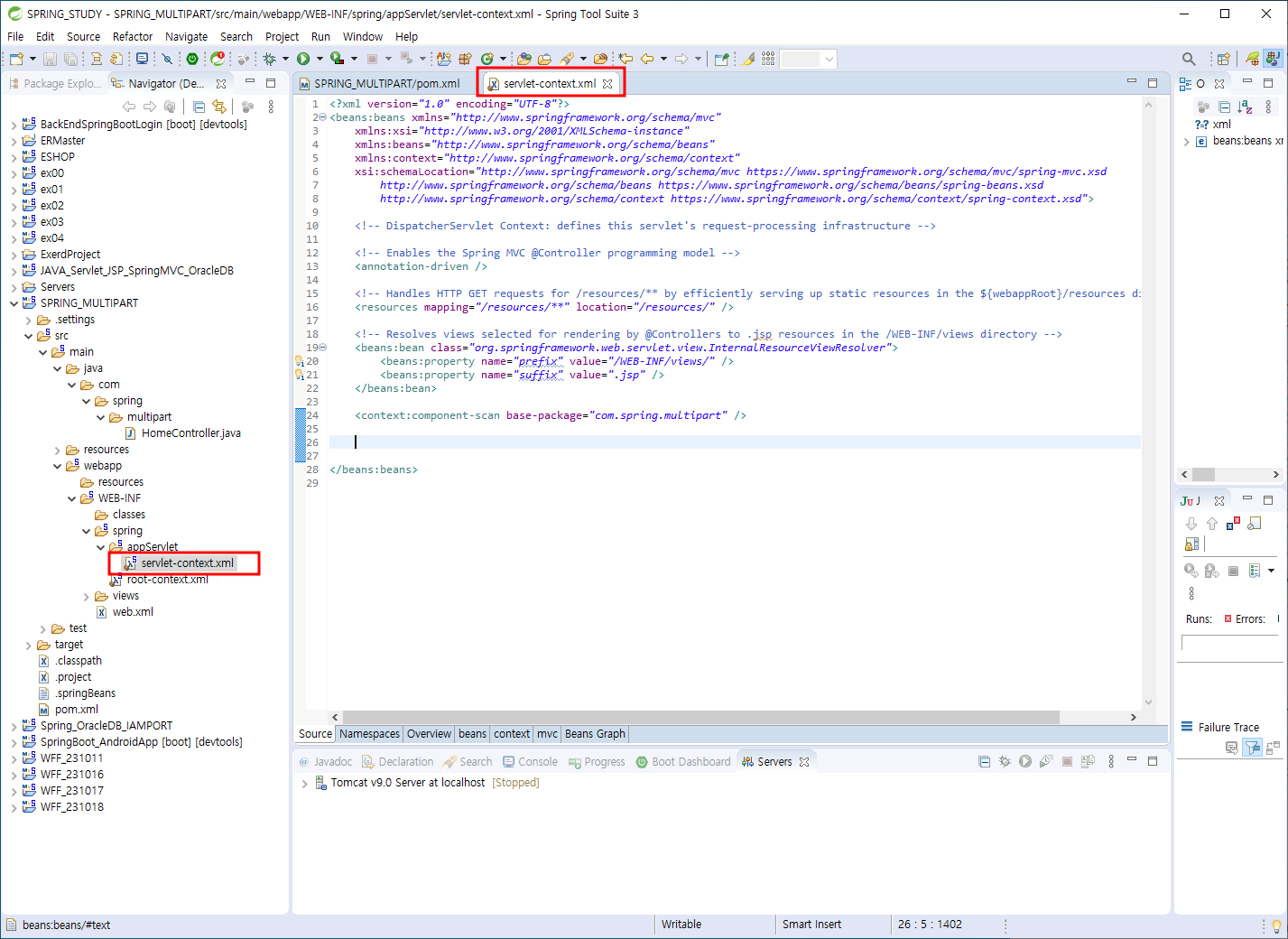Image resolution: width=1288 pixels, height=939 pixels.
Task: Open the Navigate menu
Action: (186, 37)
